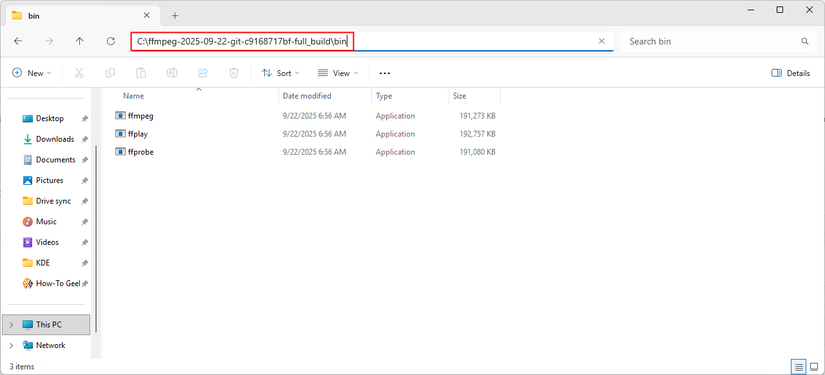Select the ffprobe file name

click(x=140, y=153)
